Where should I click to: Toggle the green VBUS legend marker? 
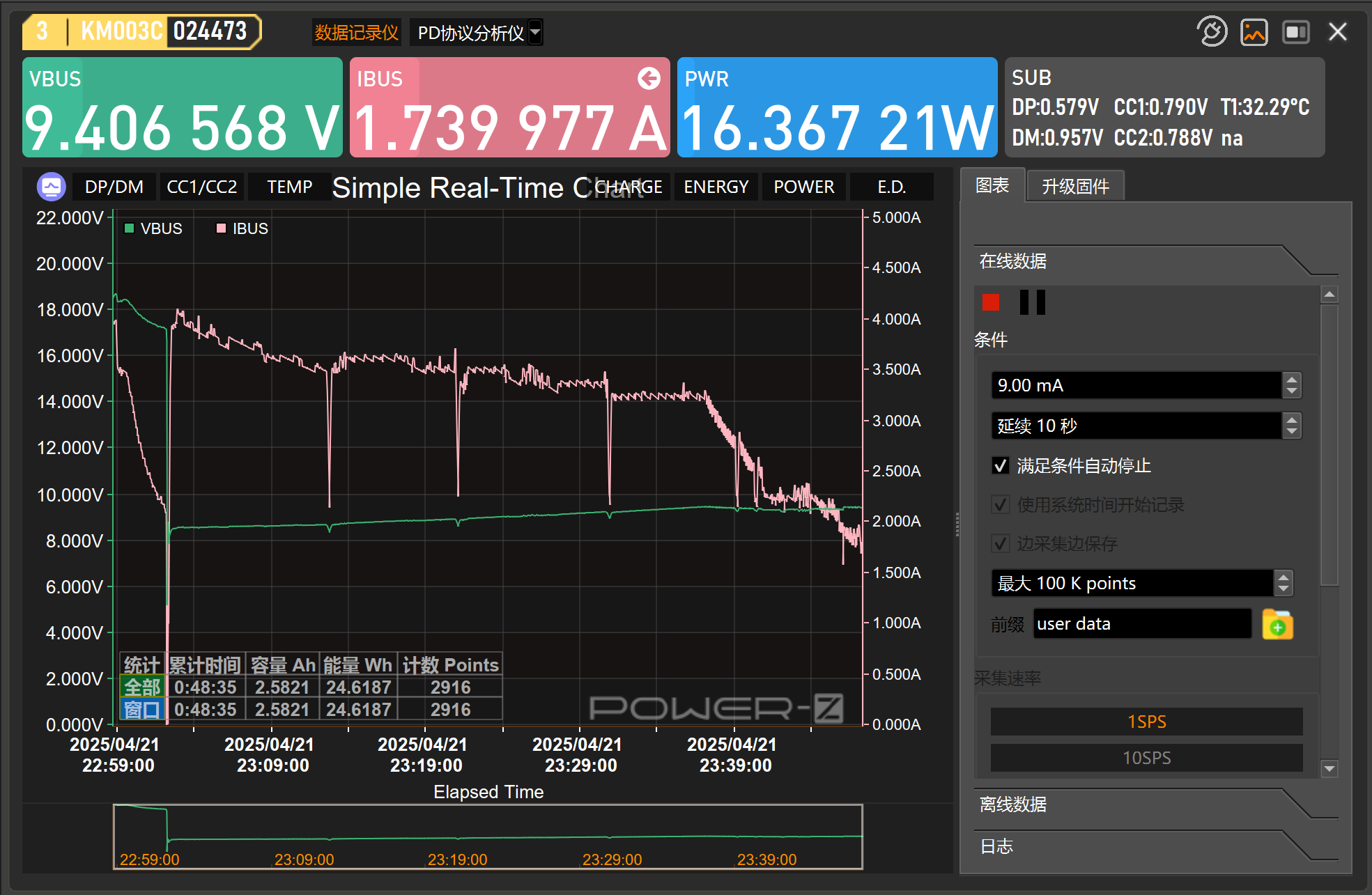point(129,228)
